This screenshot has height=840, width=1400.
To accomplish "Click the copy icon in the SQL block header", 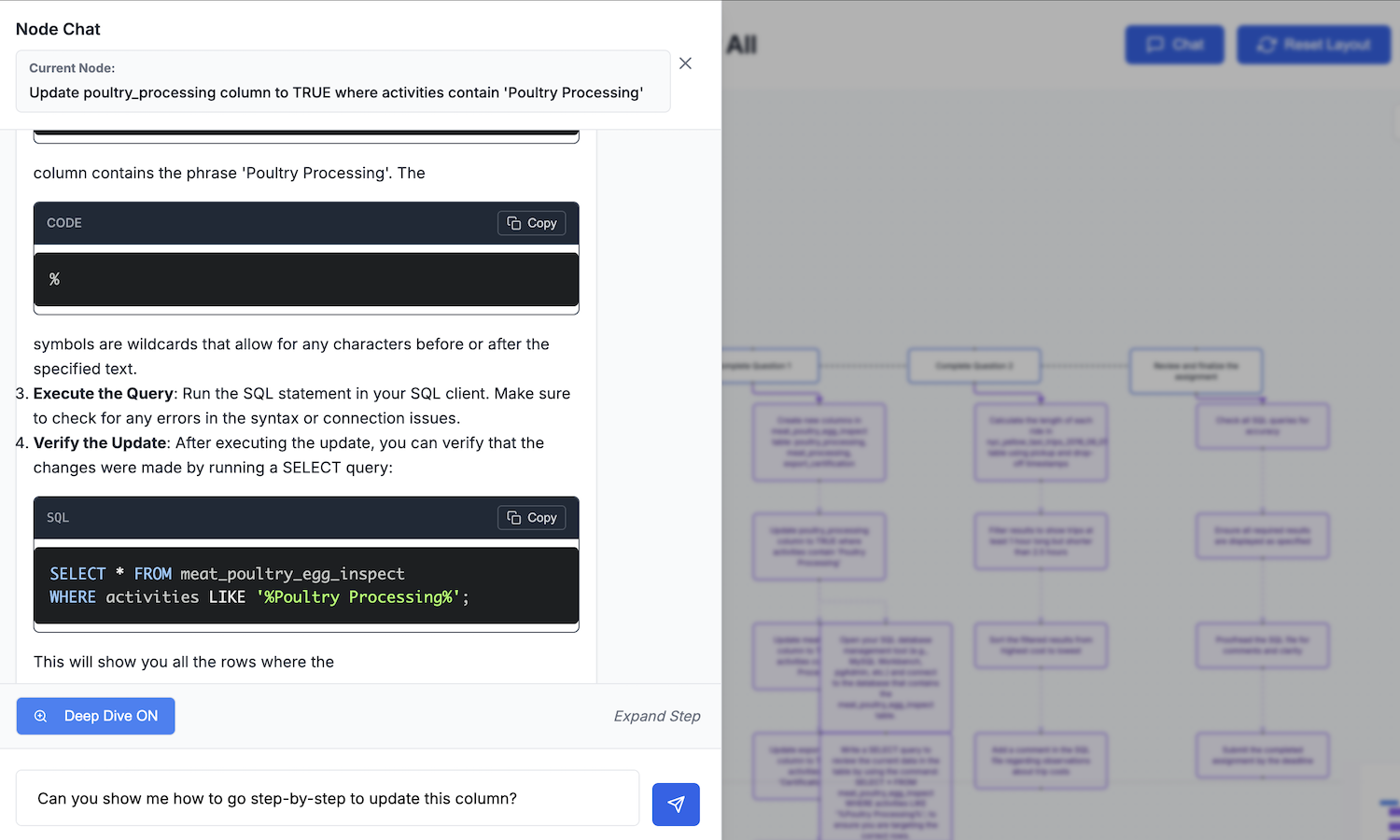I will [x=514, y=518].
